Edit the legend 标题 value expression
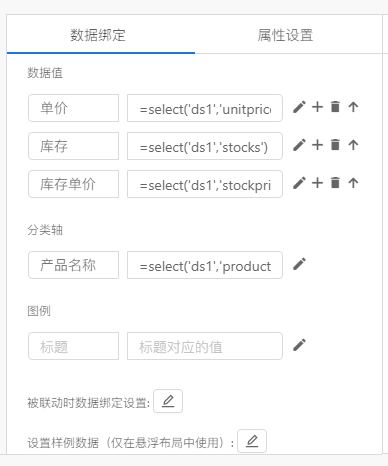The image size is (388, 466). pyautogui.click(x=299, y=345)
